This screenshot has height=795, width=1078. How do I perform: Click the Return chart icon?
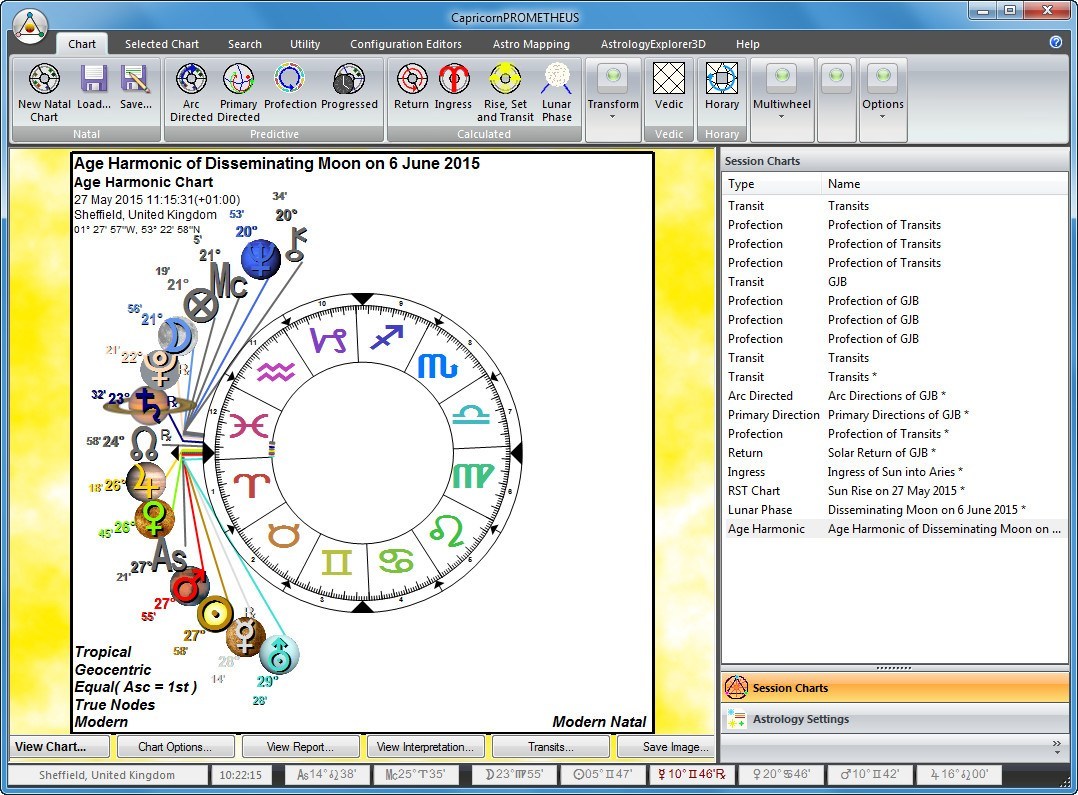coord(412,78)
